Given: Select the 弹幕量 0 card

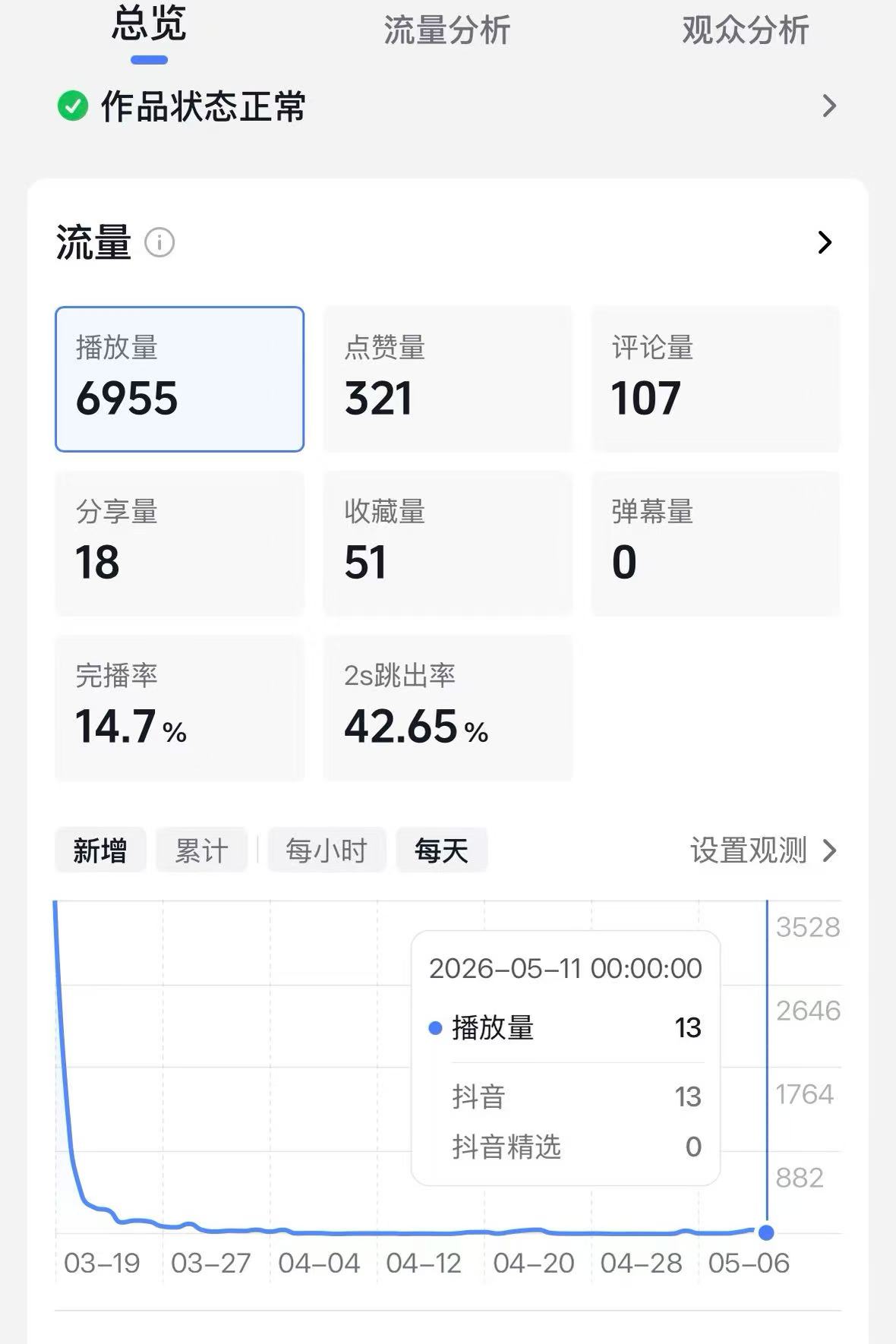Looking at the screenshot, I should pos(715,543).
